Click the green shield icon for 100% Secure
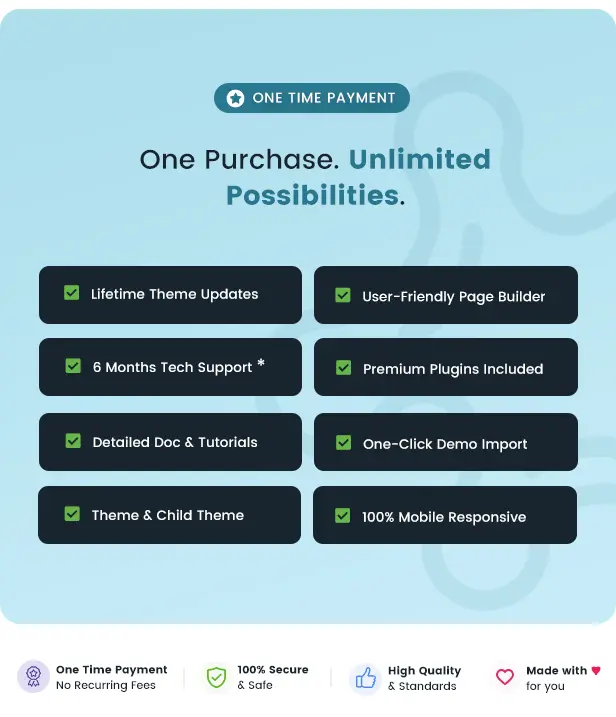616x717 pixels. tap(216, 677)
